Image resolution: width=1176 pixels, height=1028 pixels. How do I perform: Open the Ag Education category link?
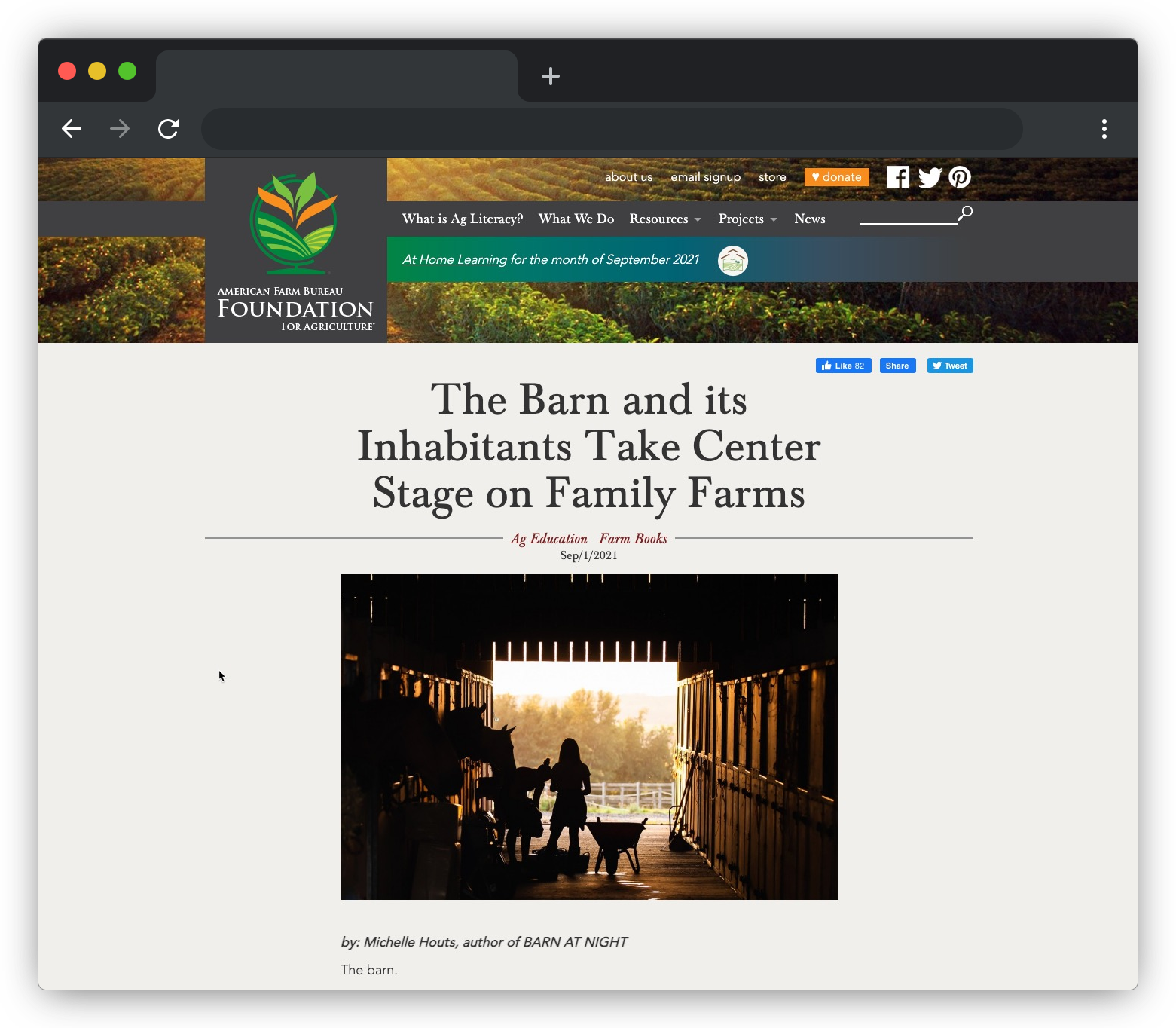(x=549, y=539)
